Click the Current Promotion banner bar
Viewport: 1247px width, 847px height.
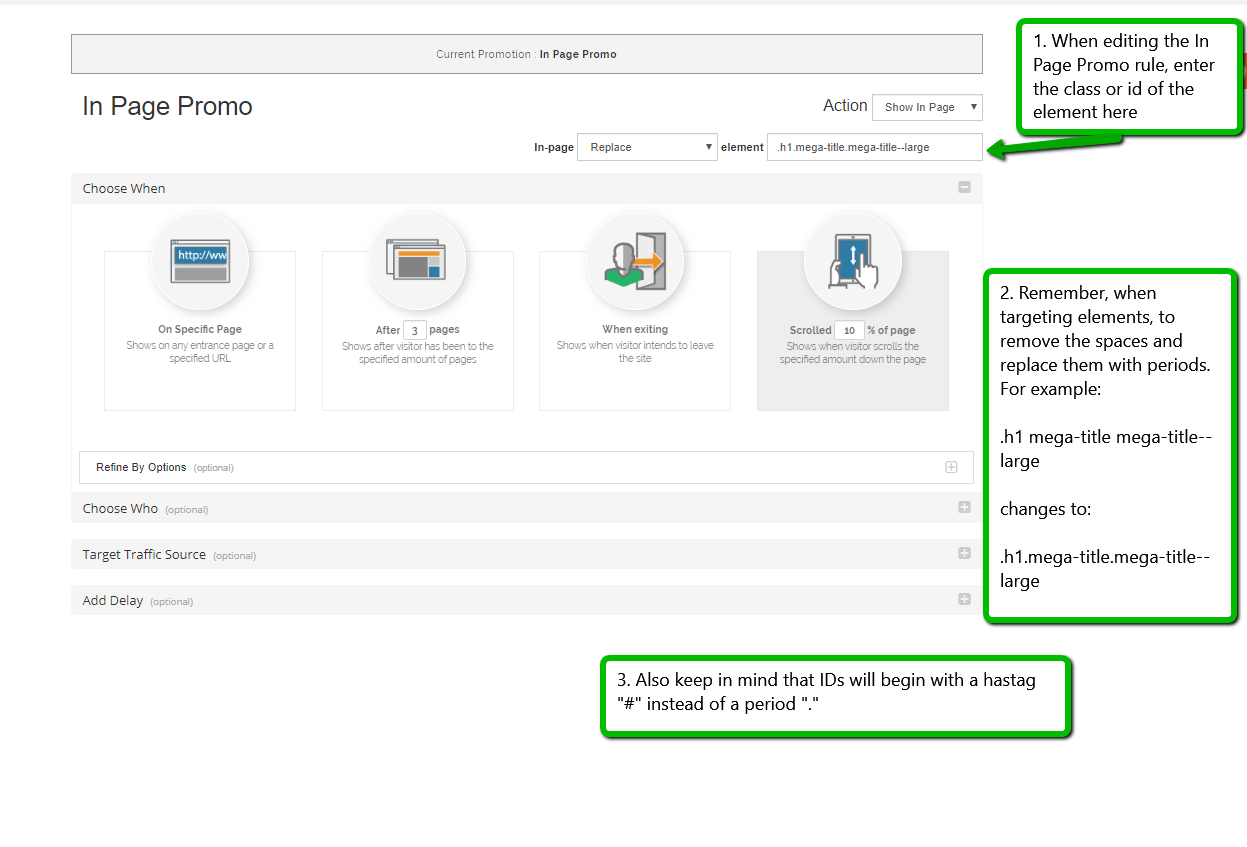pyautogui.click(x=526, y=54)
